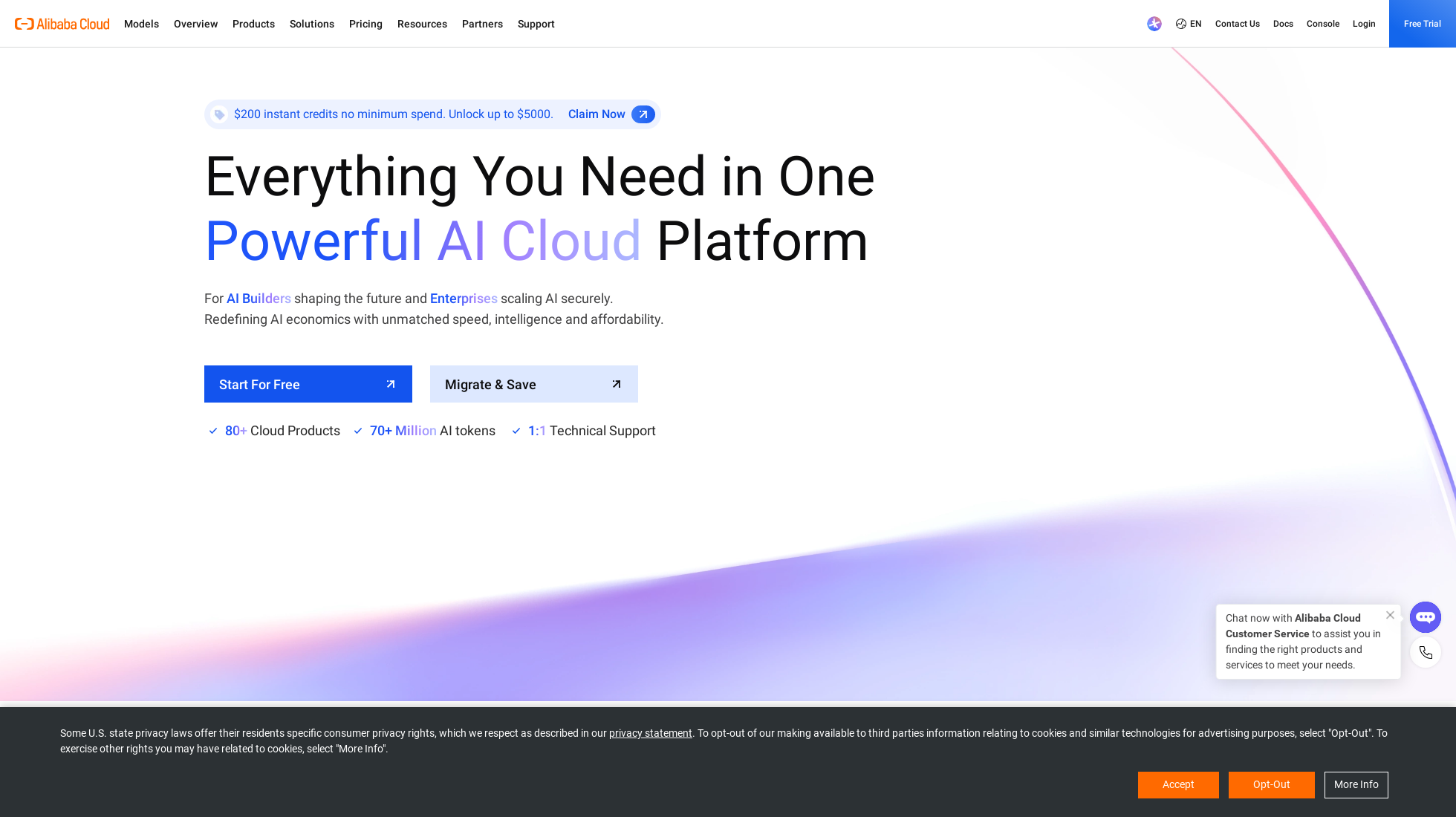Open the Resources menu
Viewport: 1456px width, 817px height.
(x=422, y=24)
